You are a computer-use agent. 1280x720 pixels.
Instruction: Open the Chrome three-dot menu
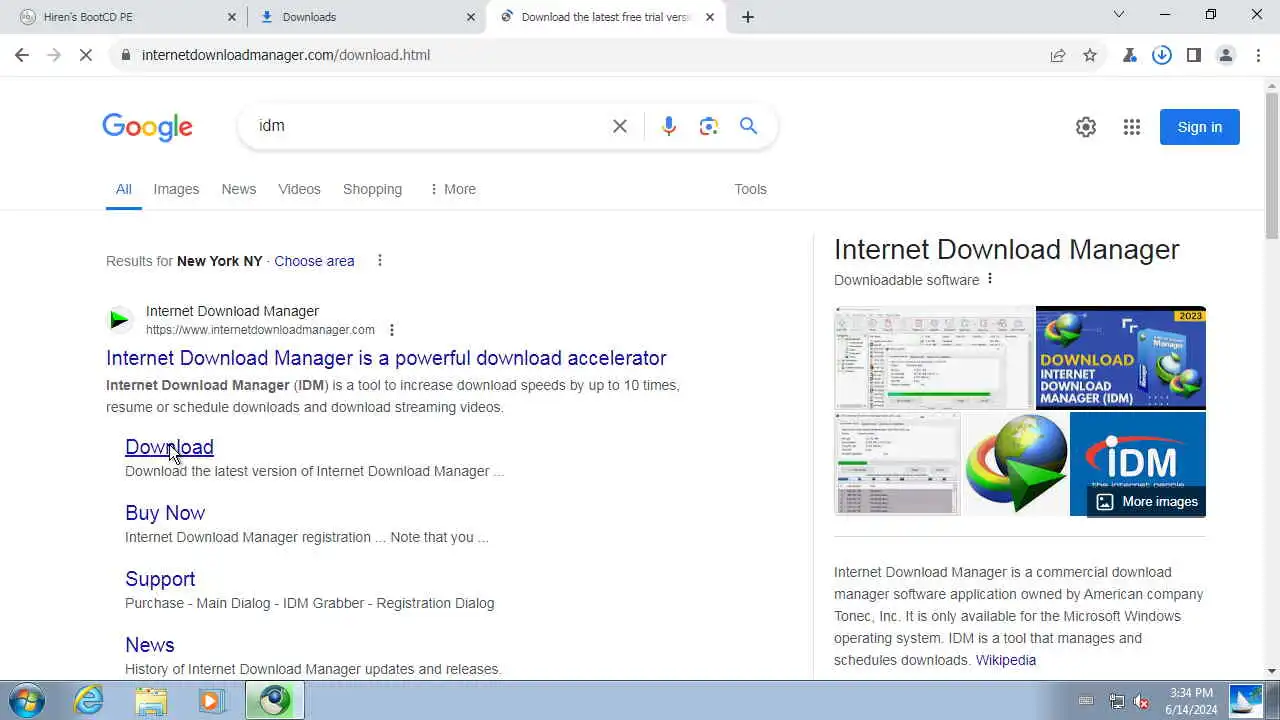1258,55
